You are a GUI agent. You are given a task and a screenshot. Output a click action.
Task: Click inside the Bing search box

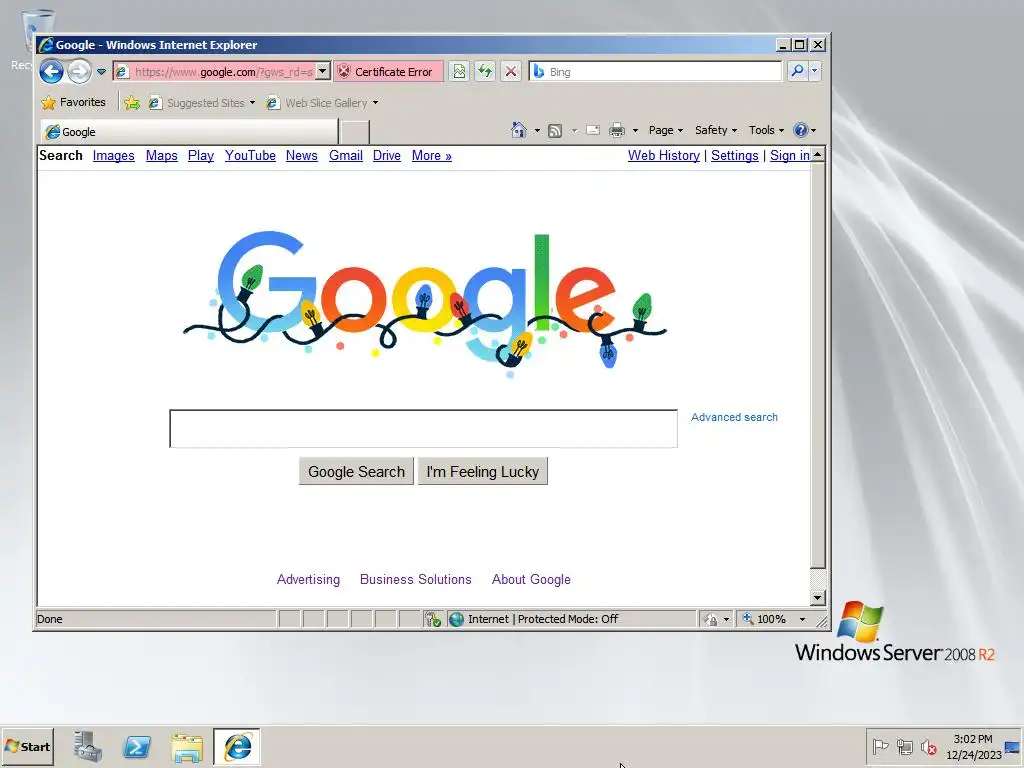(x=655, y=71)
